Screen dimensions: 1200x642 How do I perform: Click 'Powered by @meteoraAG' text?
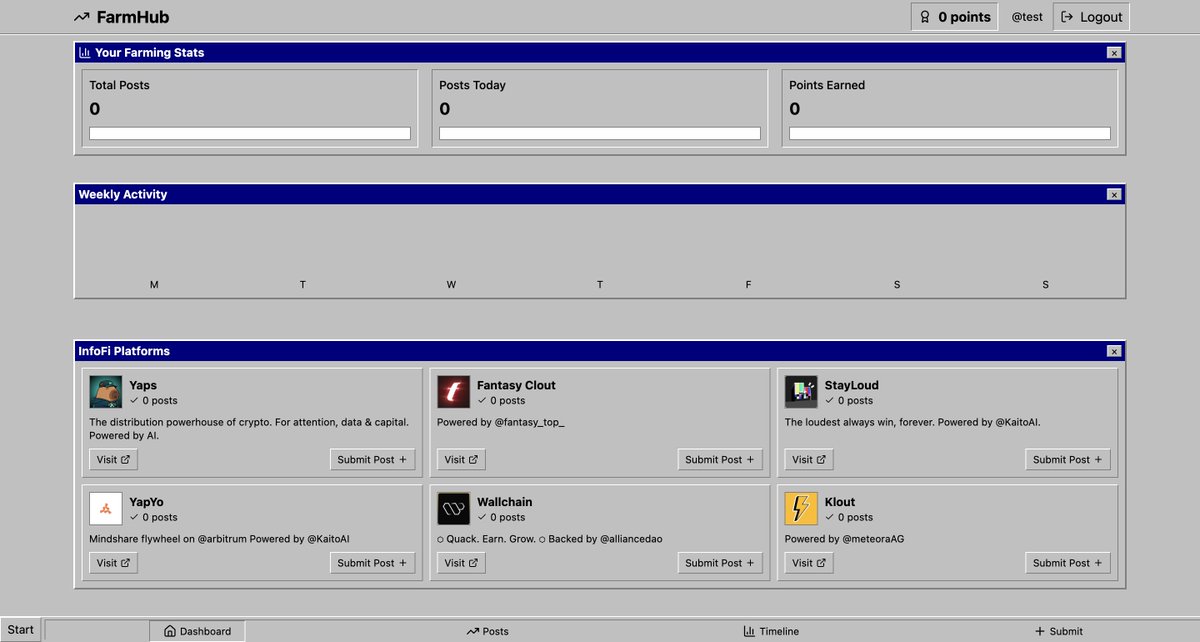tap(844, 539)
